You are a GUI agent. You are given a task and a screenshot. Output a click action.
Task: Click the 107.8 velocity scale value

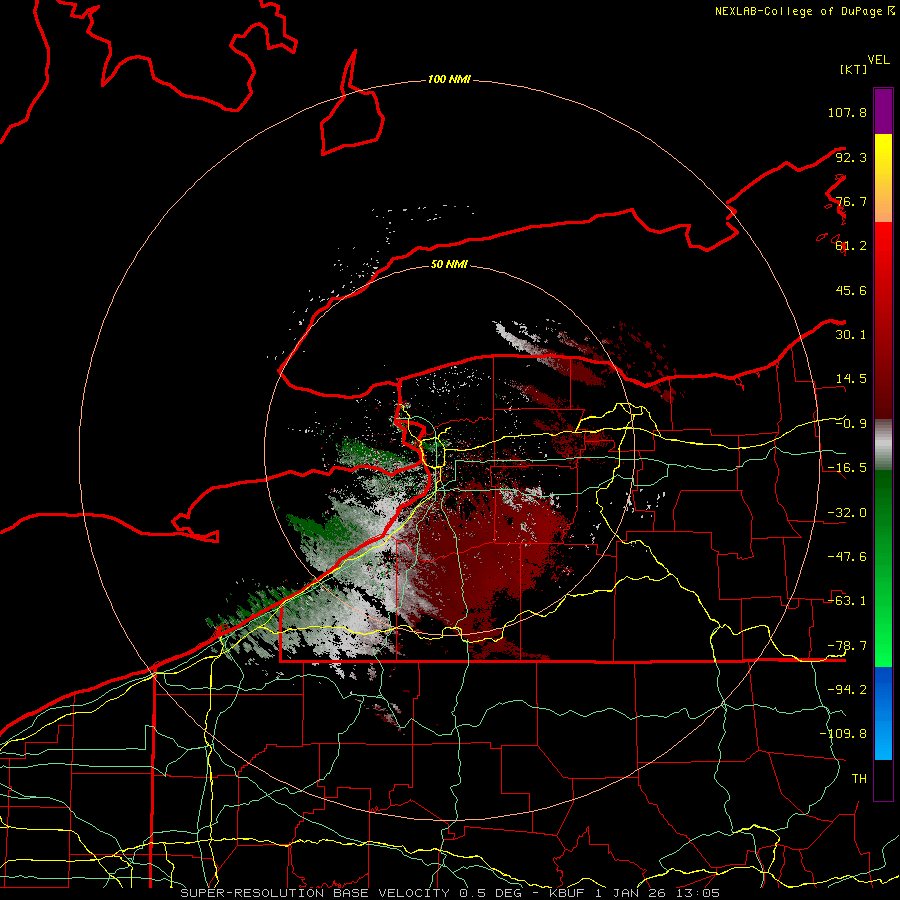tap(847, 112)
